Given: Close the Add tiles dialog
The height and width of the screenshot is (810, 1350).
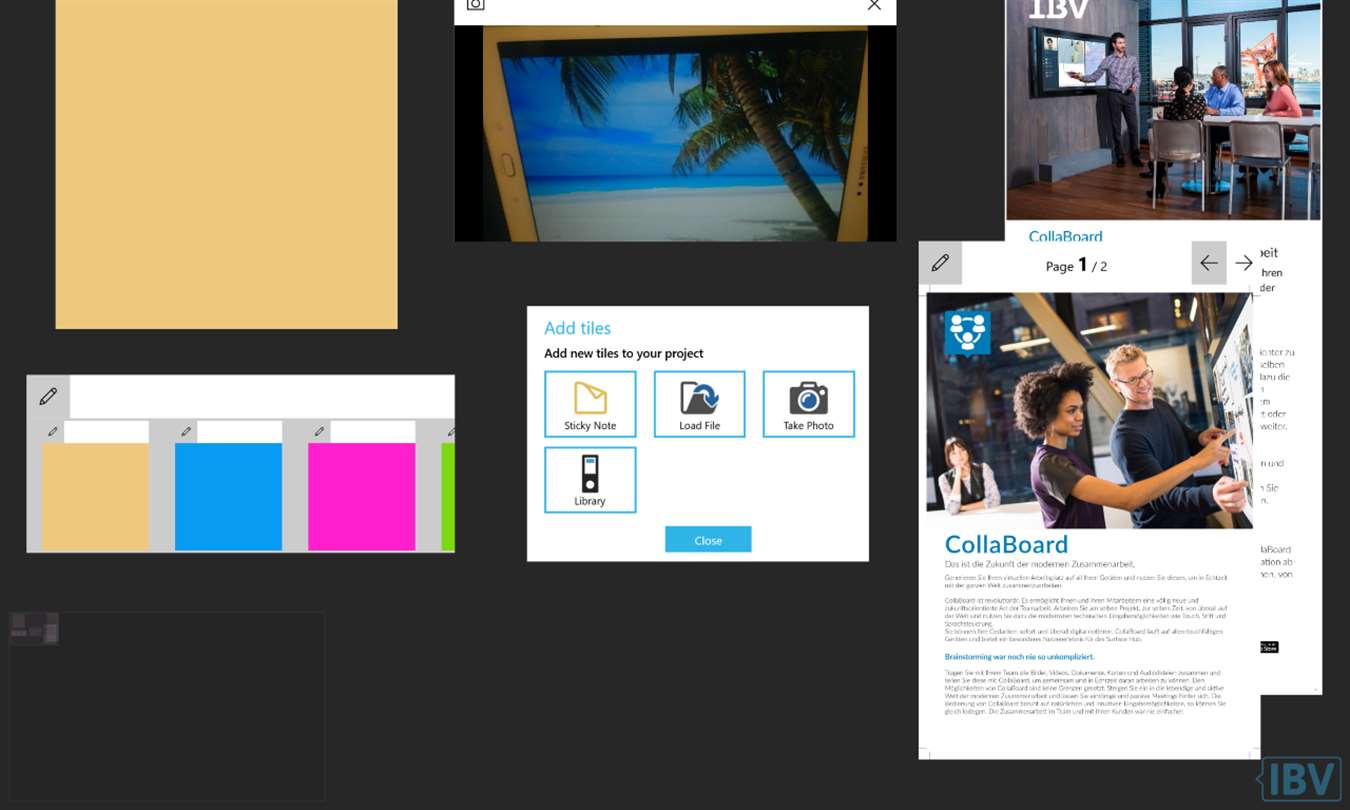Looking at the screenshot, I should [708, 540].
